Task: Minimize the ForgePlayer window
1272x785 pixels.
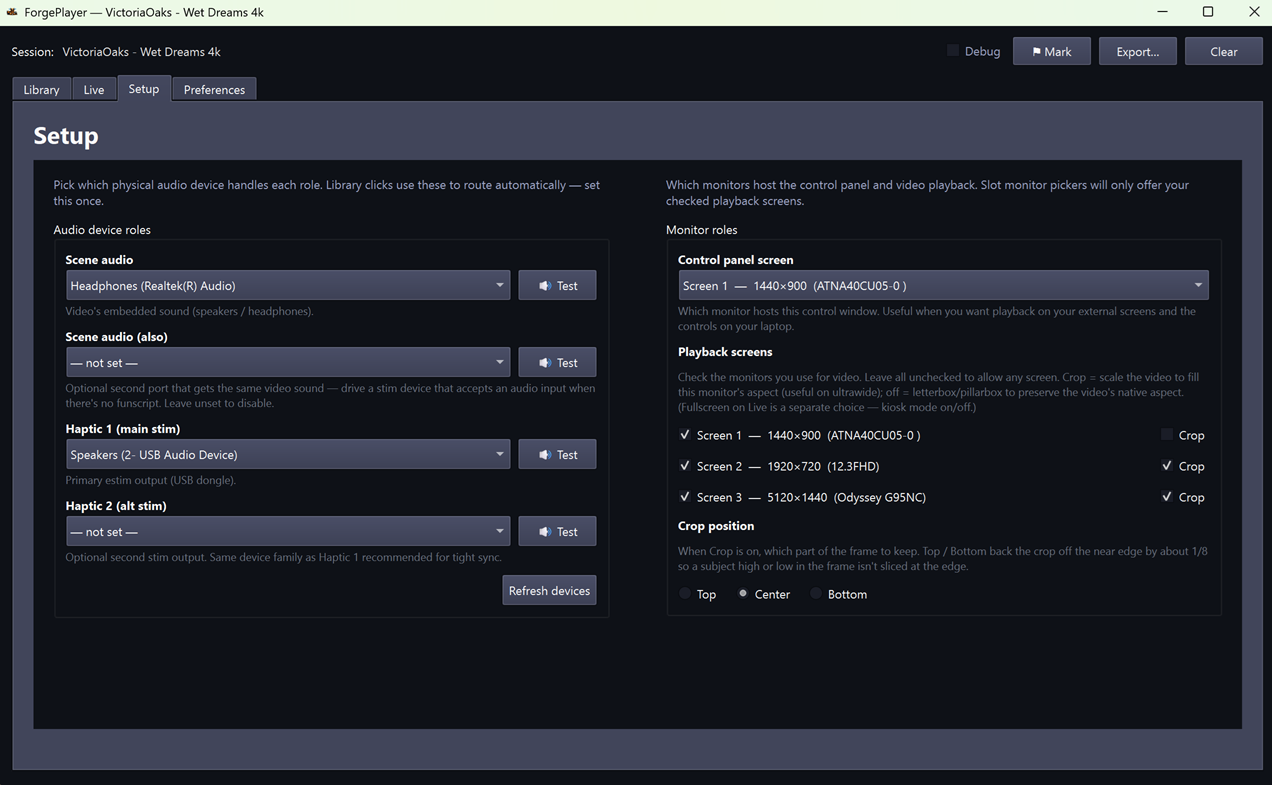Action: click(1162, 12)
